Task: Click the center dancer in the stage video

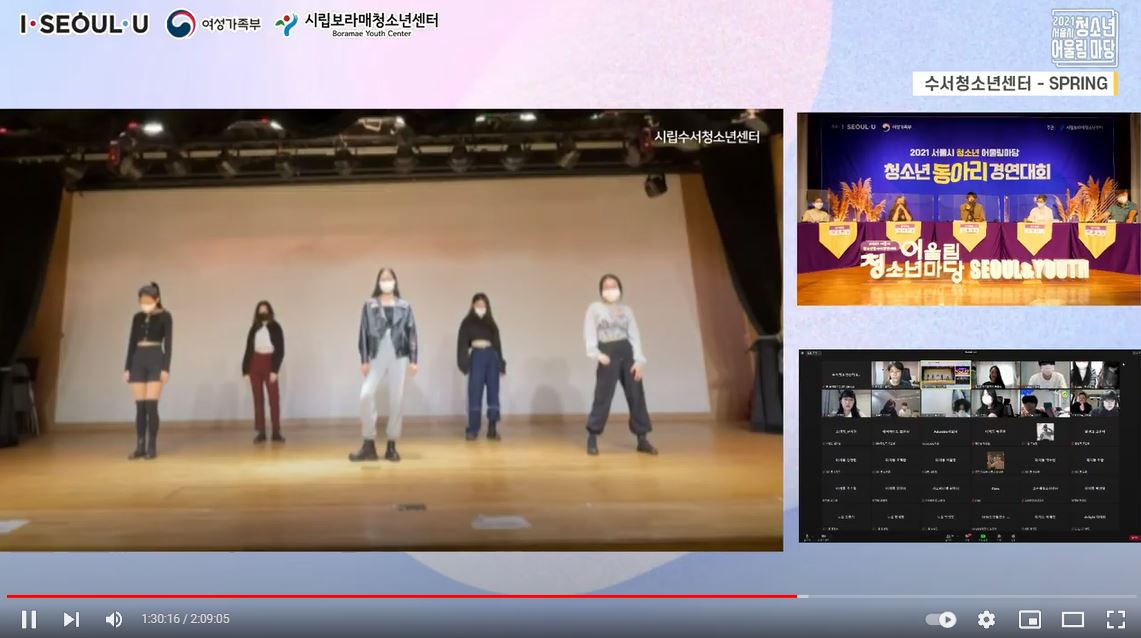Action: [x=388, y=362]
